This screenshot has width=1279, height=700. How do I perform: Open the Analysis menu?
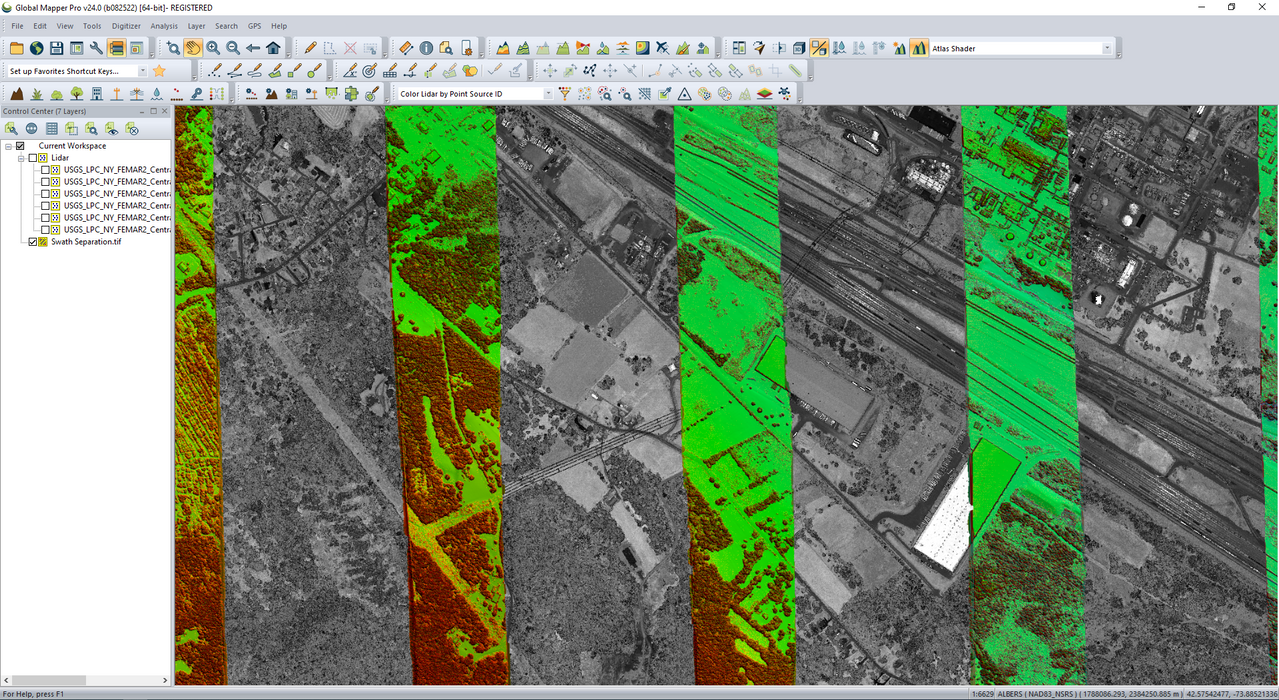[x=164, y=26]
